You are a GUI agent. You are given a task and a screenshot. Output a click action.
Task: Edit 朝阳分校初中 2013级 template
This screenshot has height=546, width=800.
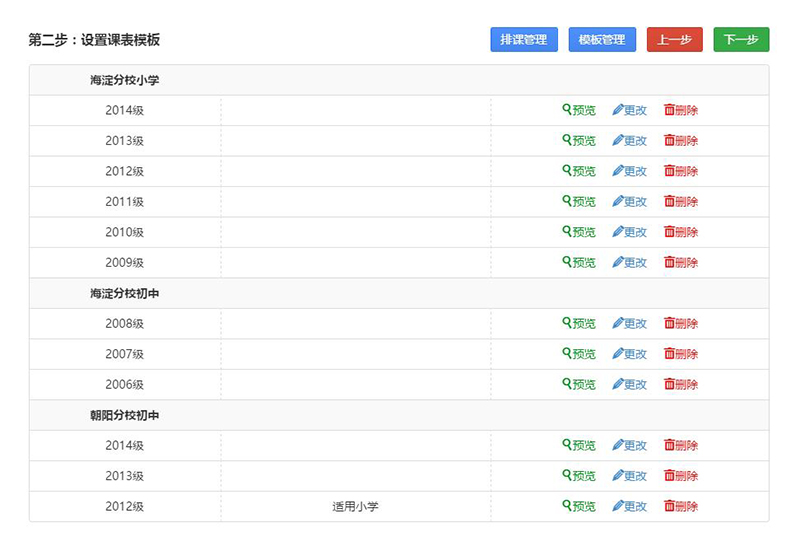click(x=629, y=476)
